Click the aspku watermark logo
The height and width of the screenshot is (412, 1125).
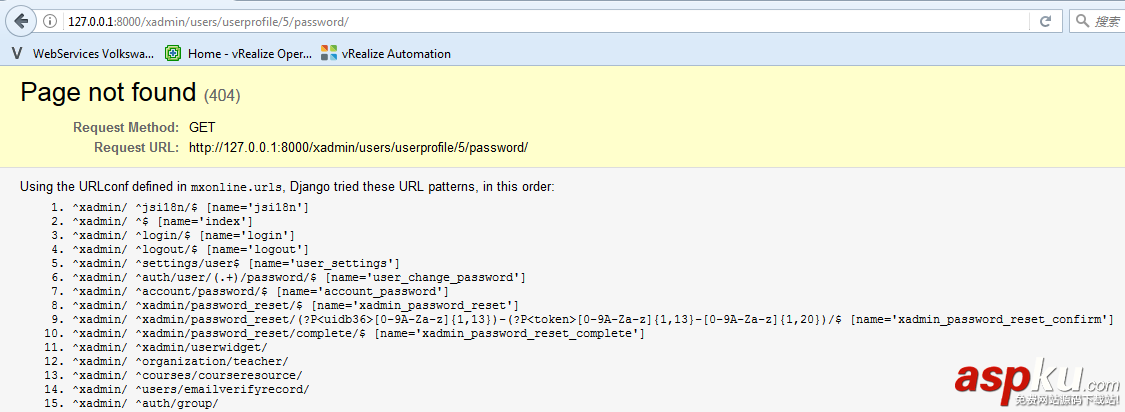[1035, 382]
